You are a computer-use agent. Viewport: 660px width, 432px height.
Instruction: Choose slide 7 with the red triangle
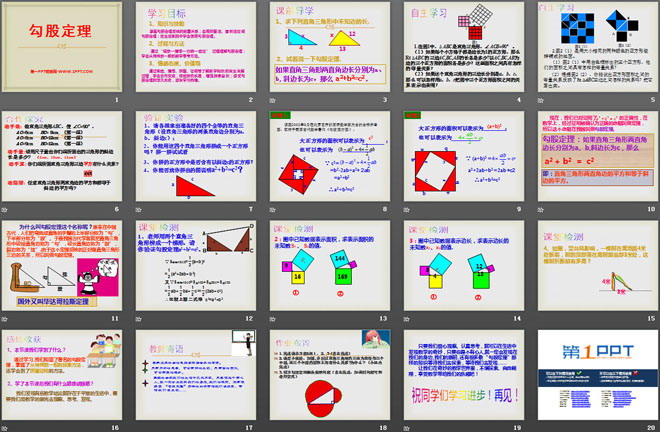pyautogui.click(x=194, y=155)
